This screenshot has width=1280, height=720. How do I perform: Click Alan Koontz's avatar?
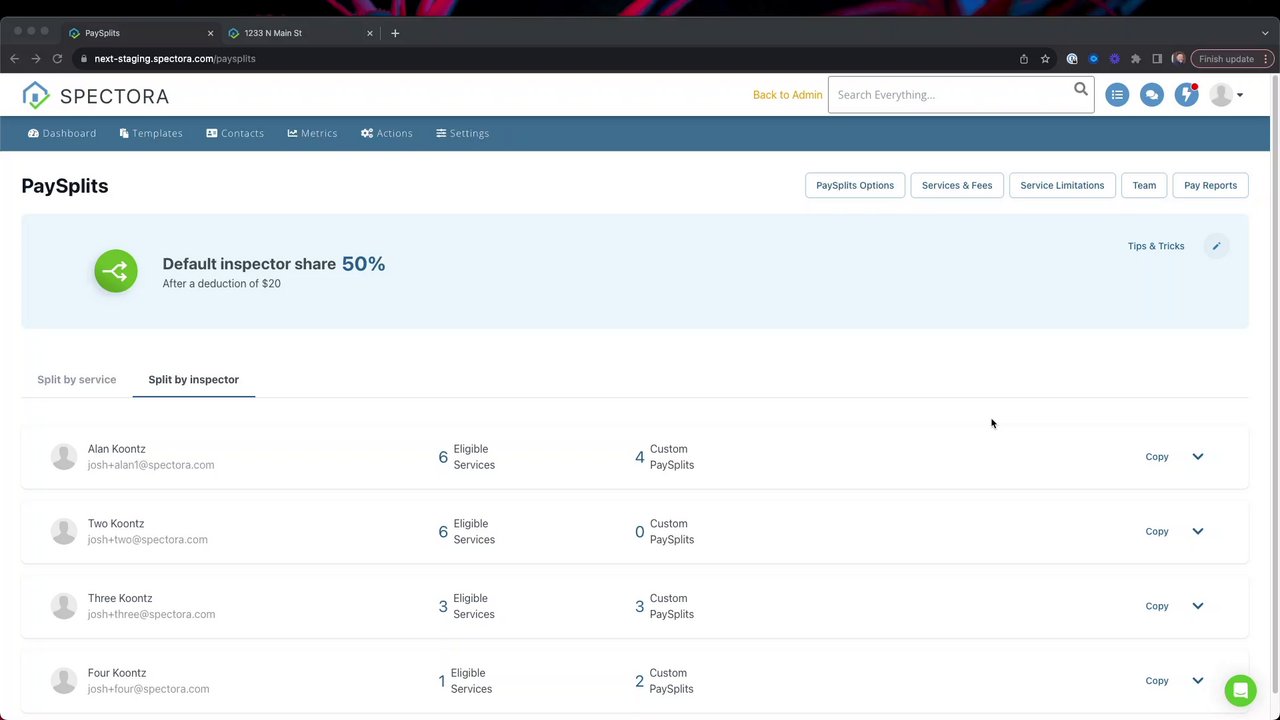[x=64, y=457]
